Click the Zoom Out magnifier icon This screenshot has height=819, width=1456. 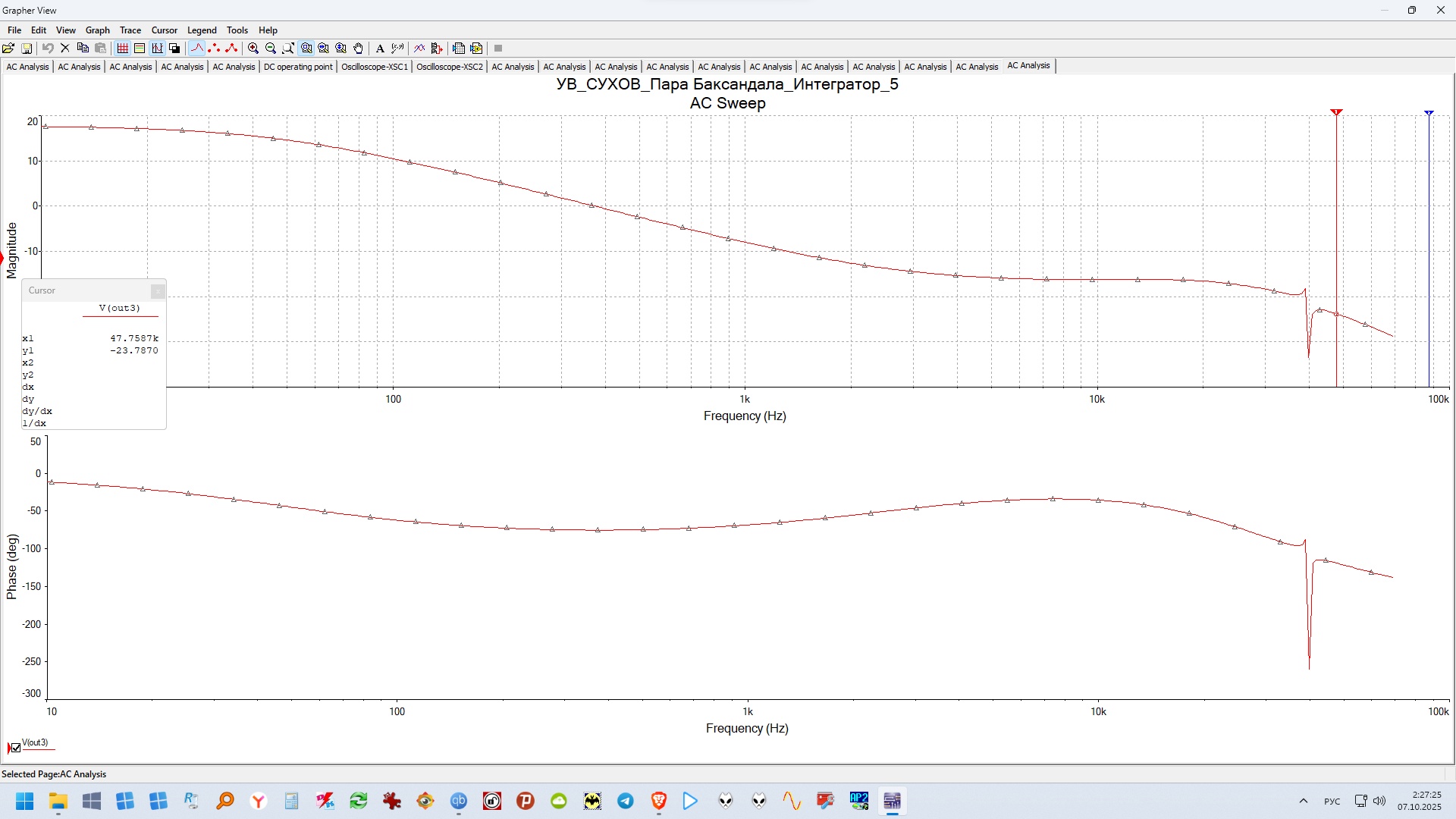point(271,48)
